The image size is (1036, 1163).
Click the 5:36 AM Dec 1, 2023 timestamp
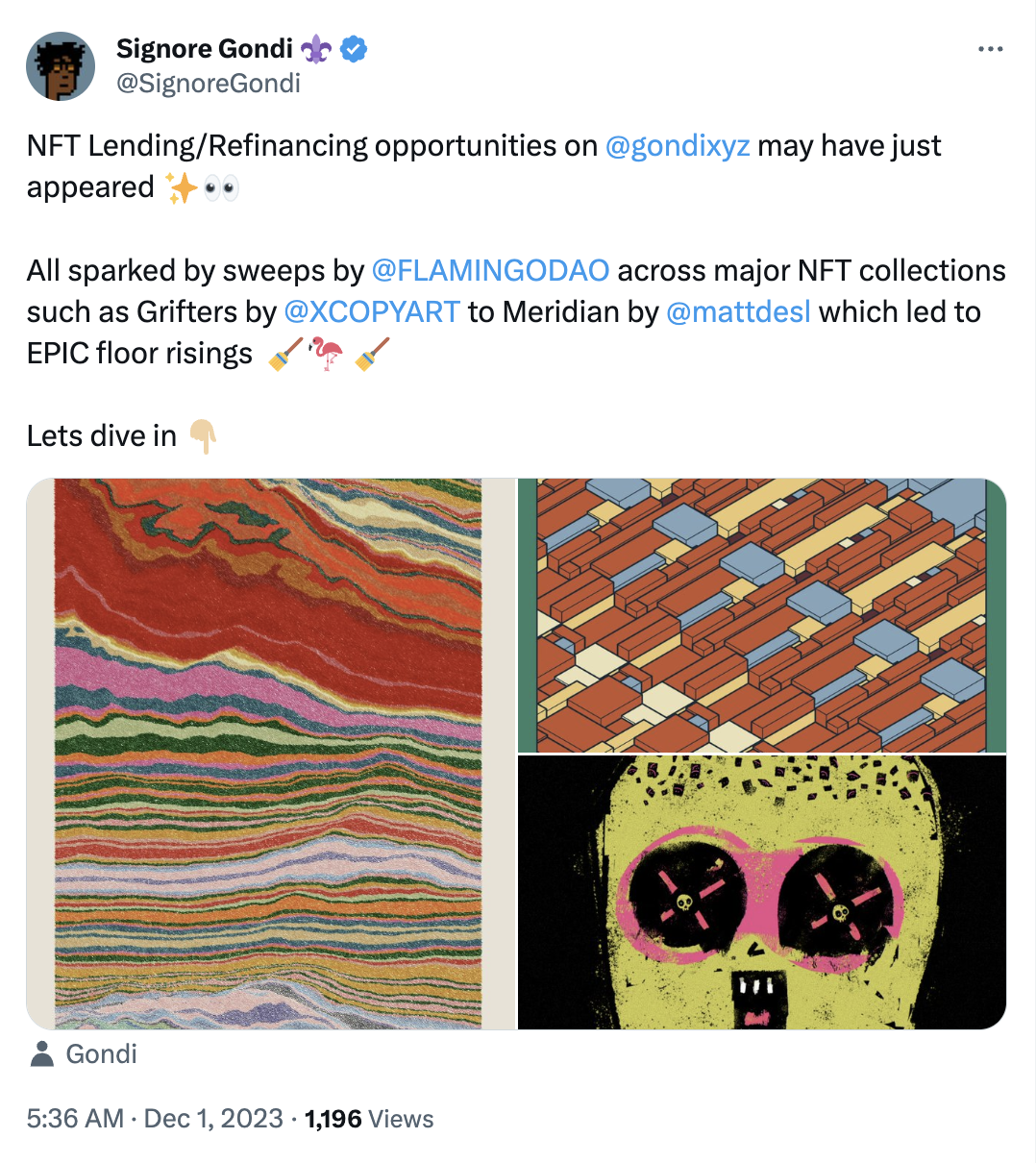[155, 1119]
